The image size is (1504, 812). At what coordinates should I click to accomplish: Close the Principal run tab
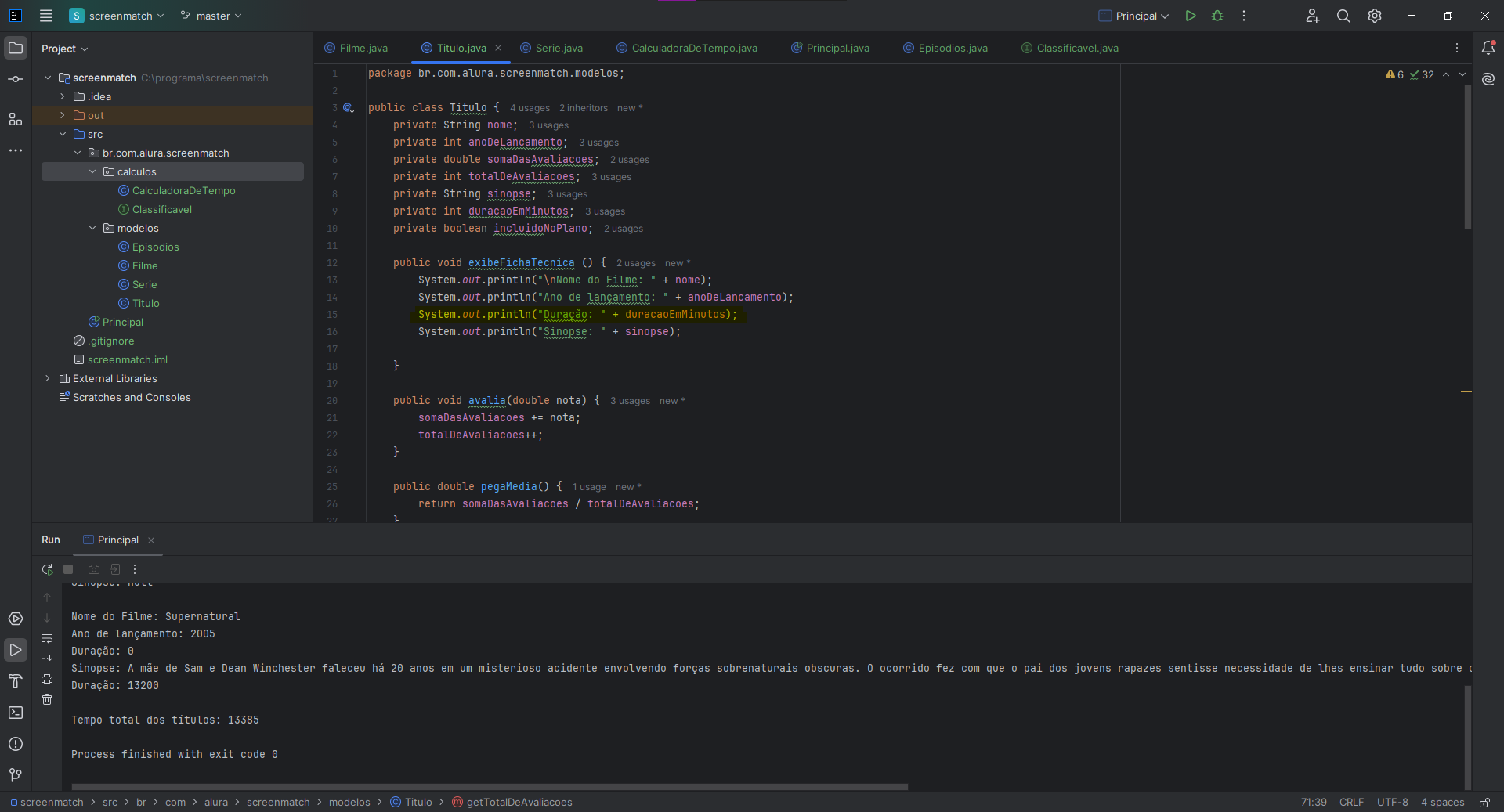(x=151, y=540)
